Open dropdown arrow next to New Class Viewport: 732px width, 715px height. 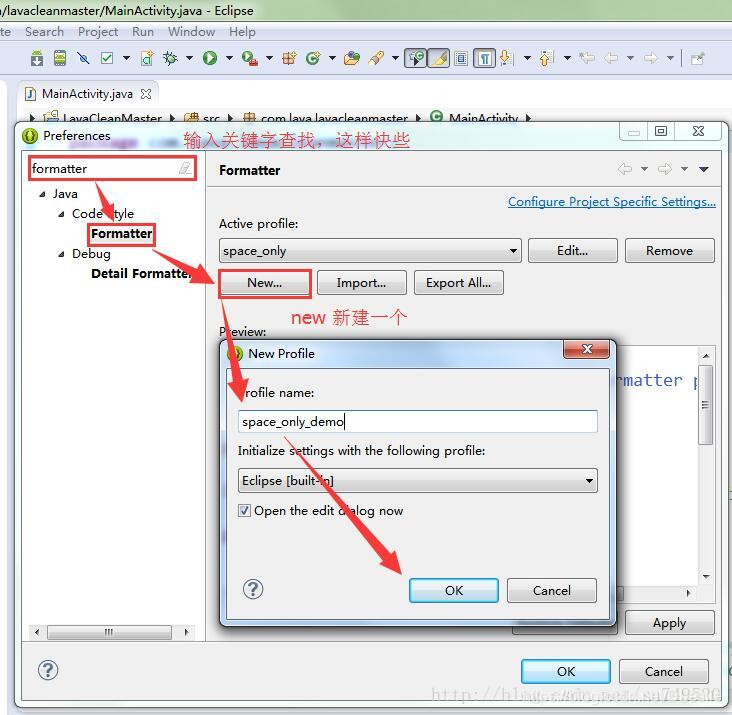click(332, 58)
